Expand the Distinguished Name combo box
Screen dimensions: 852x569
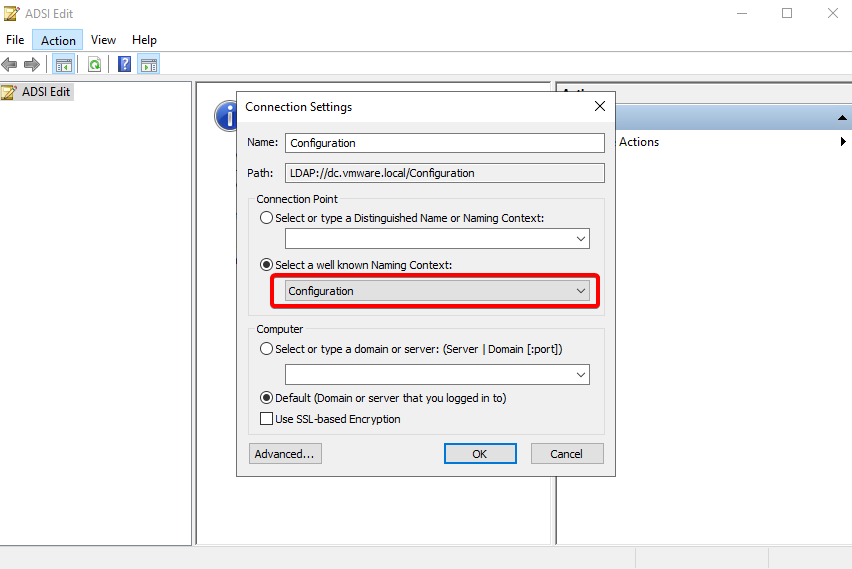pyautogui.click(x=580, y=239)
